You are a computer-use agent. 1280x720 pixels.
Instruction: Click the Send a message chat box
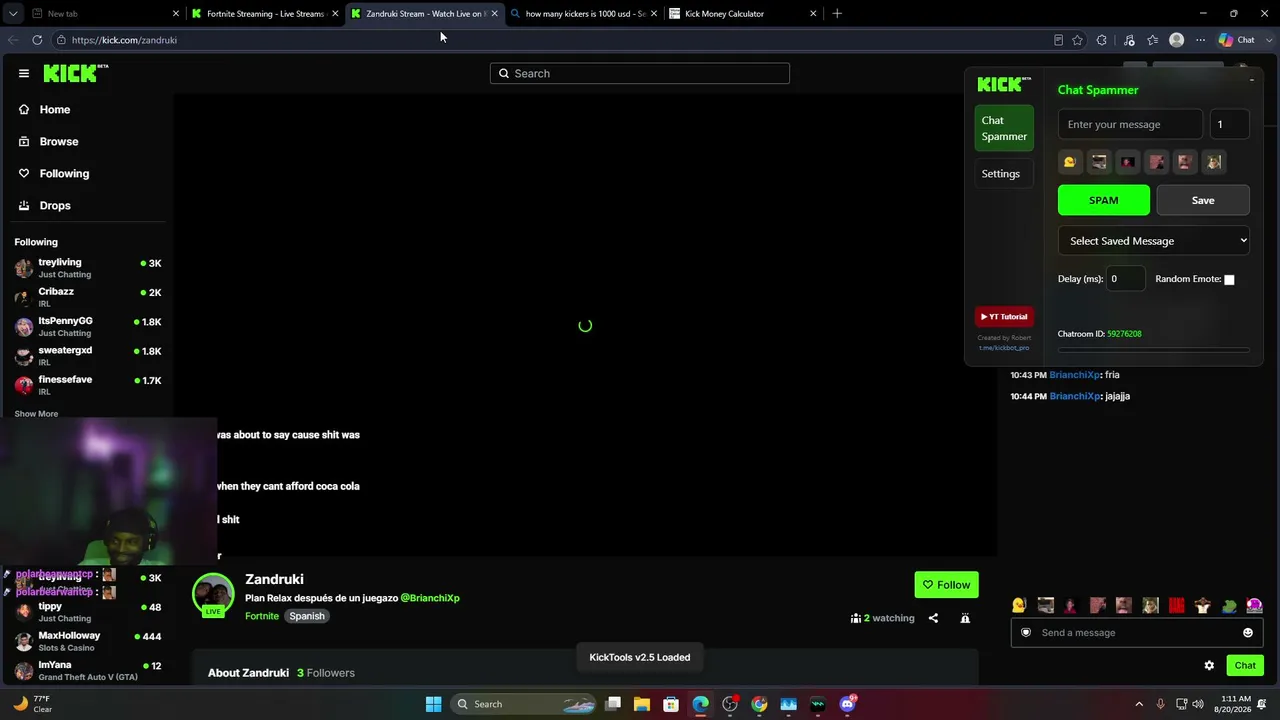(x=1137, y=633)
